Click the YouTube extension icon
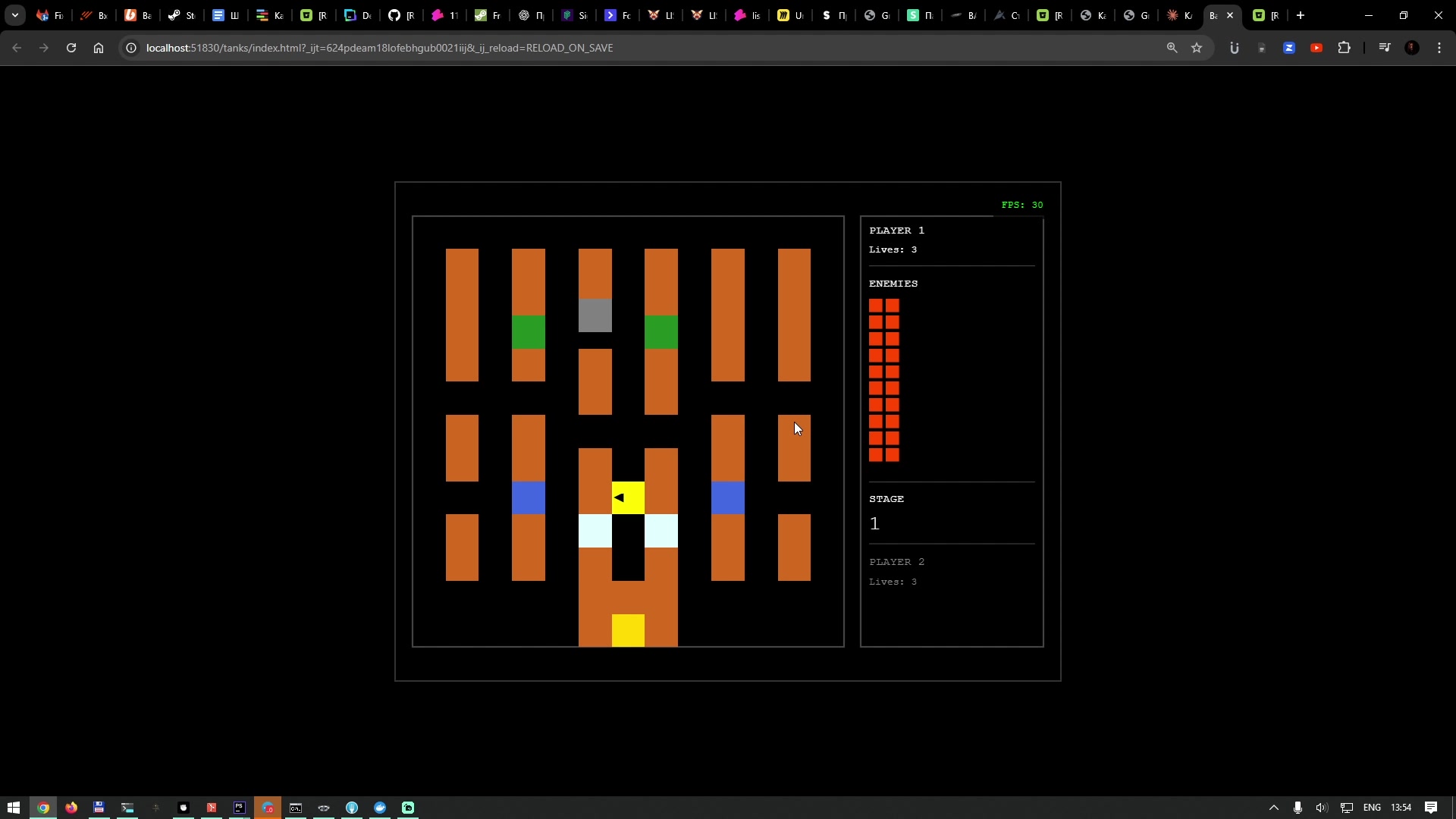The width and height of the screenshot is (1456, 819). [x=1316, y=48]
